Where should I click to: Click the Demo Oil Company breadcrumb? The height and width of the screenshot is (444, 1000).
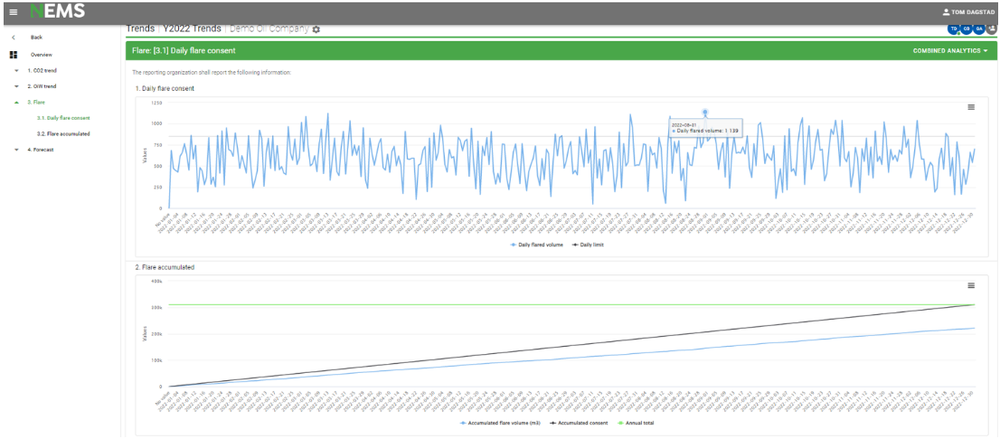(269, 29)
